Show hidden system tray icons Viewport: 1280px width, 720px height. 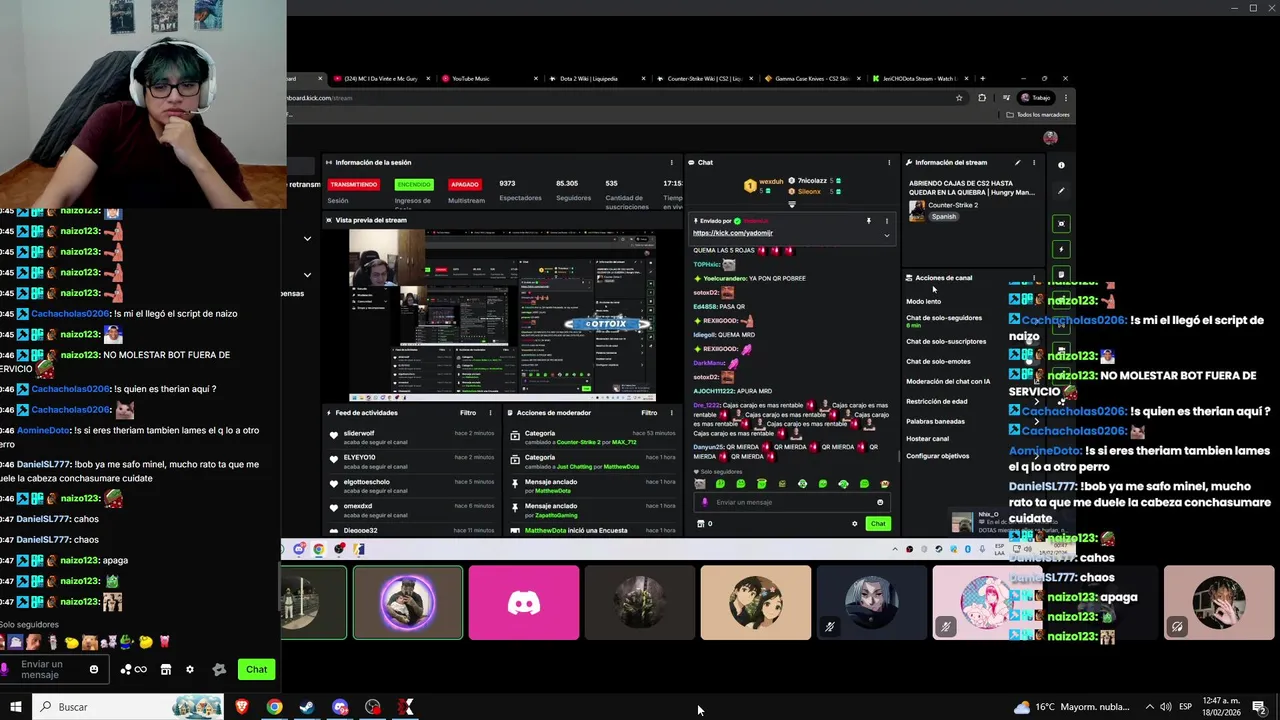click(1150, 707)
